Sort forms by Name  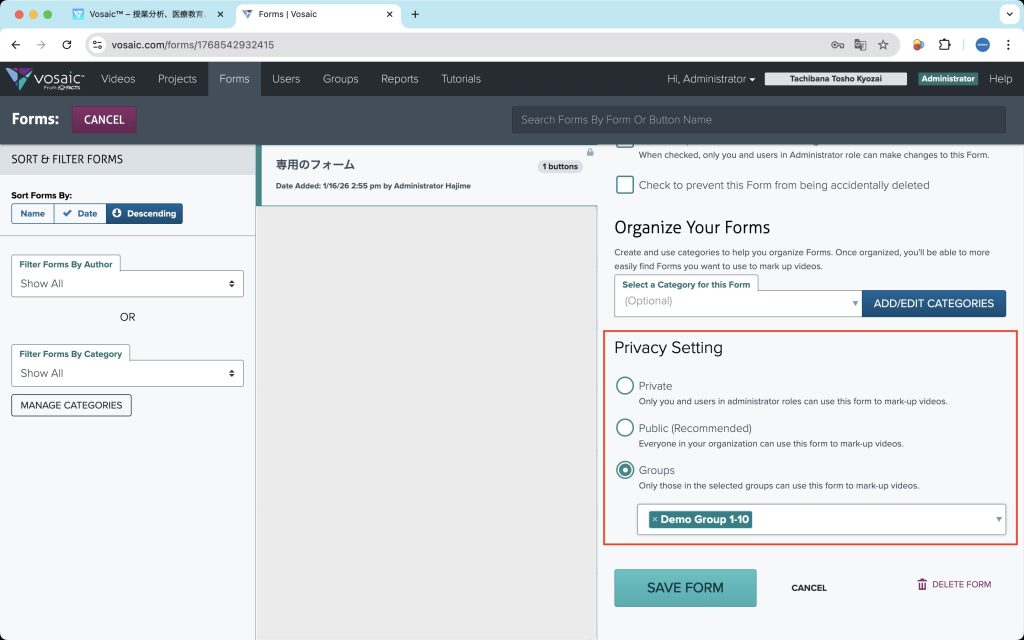click(x=33, y=213)
